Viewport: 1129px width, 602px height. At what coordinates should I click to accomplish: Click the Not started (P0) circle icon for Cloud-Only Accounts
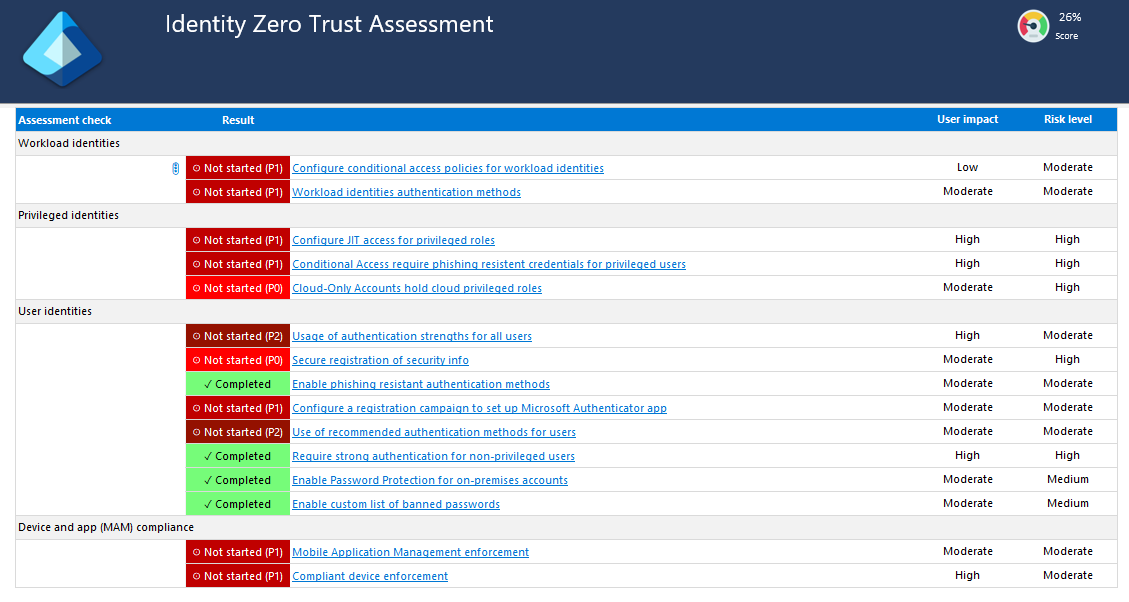[x=198, y=287]
